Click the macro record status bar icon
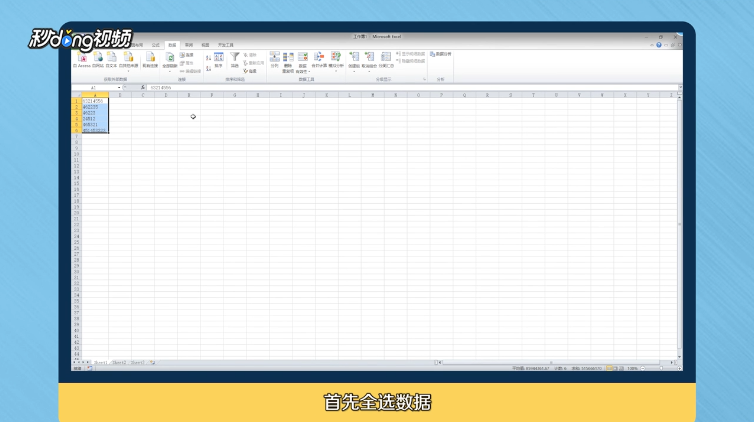754x422 pixels. tap(89, 368)
